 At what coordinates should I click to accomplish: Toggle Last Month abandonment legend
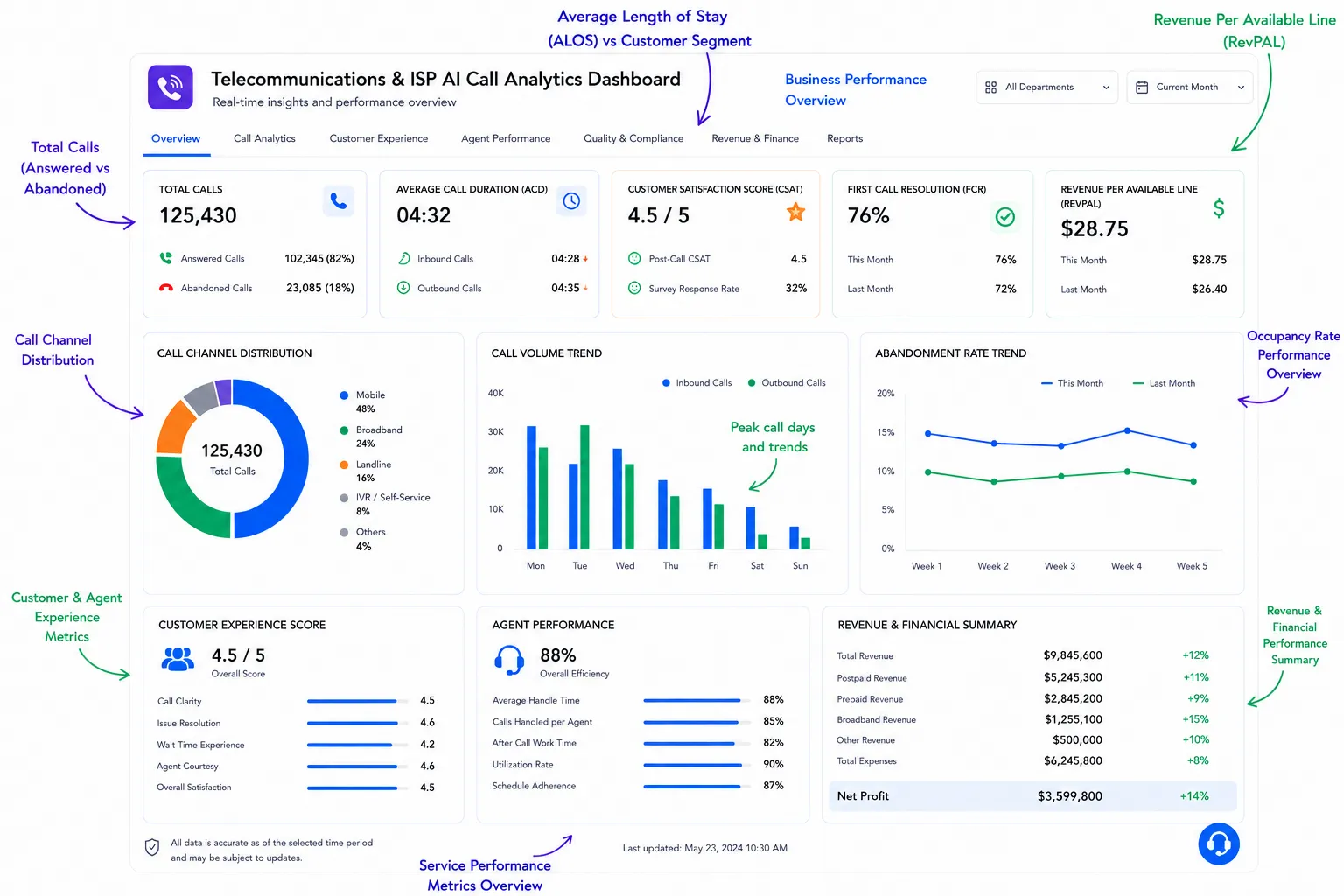click(1164, 383)
